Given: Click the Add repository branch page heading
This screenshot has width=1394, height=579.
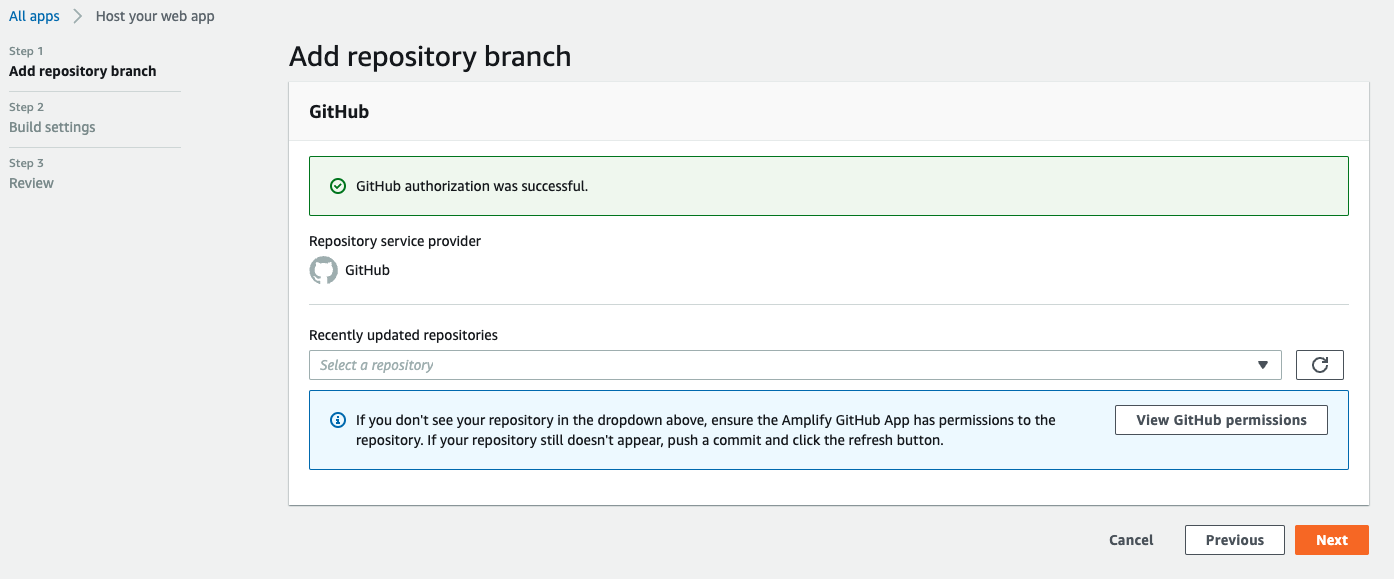Looking at the screenshot, I should click(x=430, y=56).
